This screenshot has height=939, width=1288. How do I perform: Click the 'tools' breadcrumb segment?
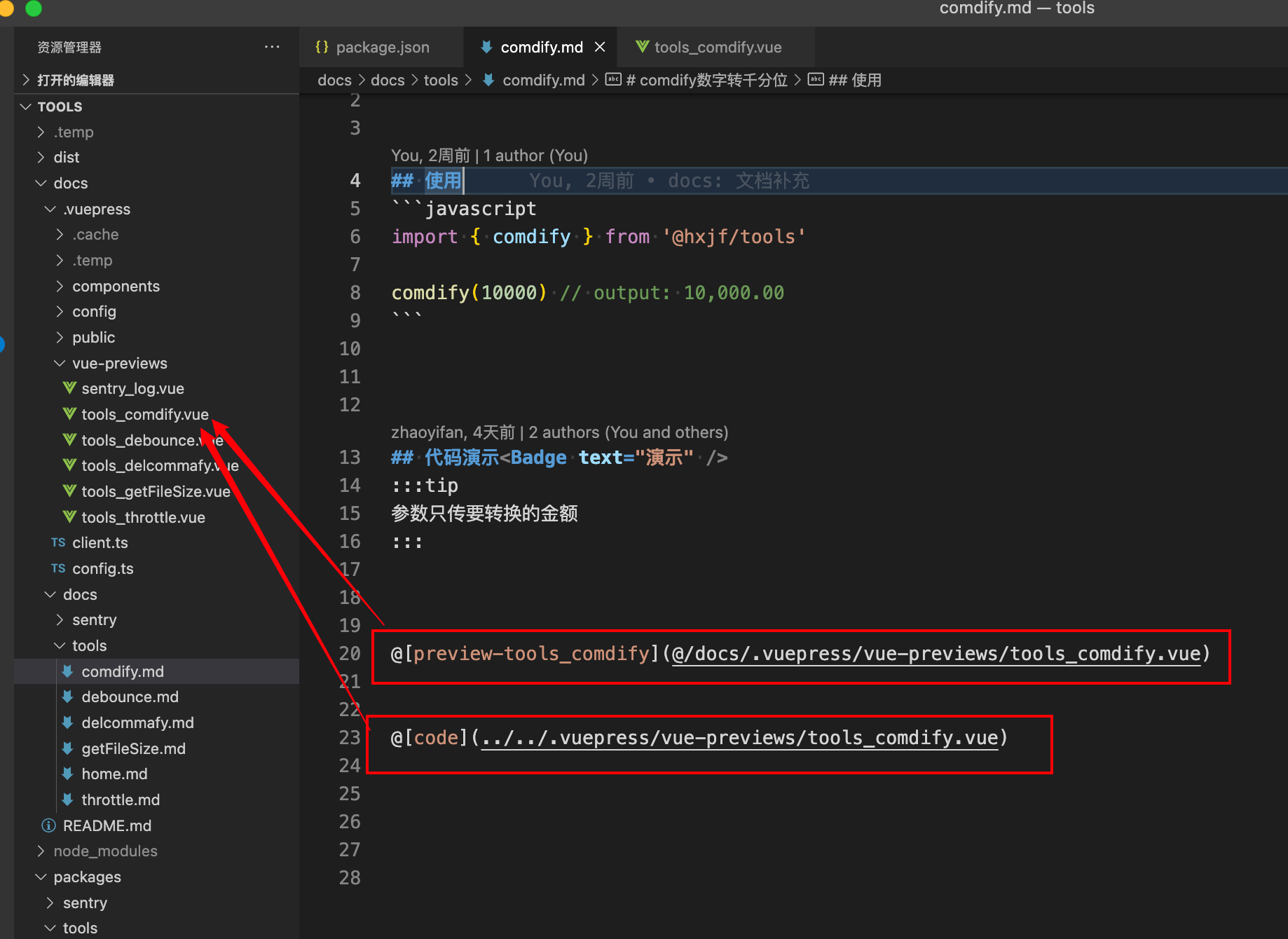coord(440,80)
